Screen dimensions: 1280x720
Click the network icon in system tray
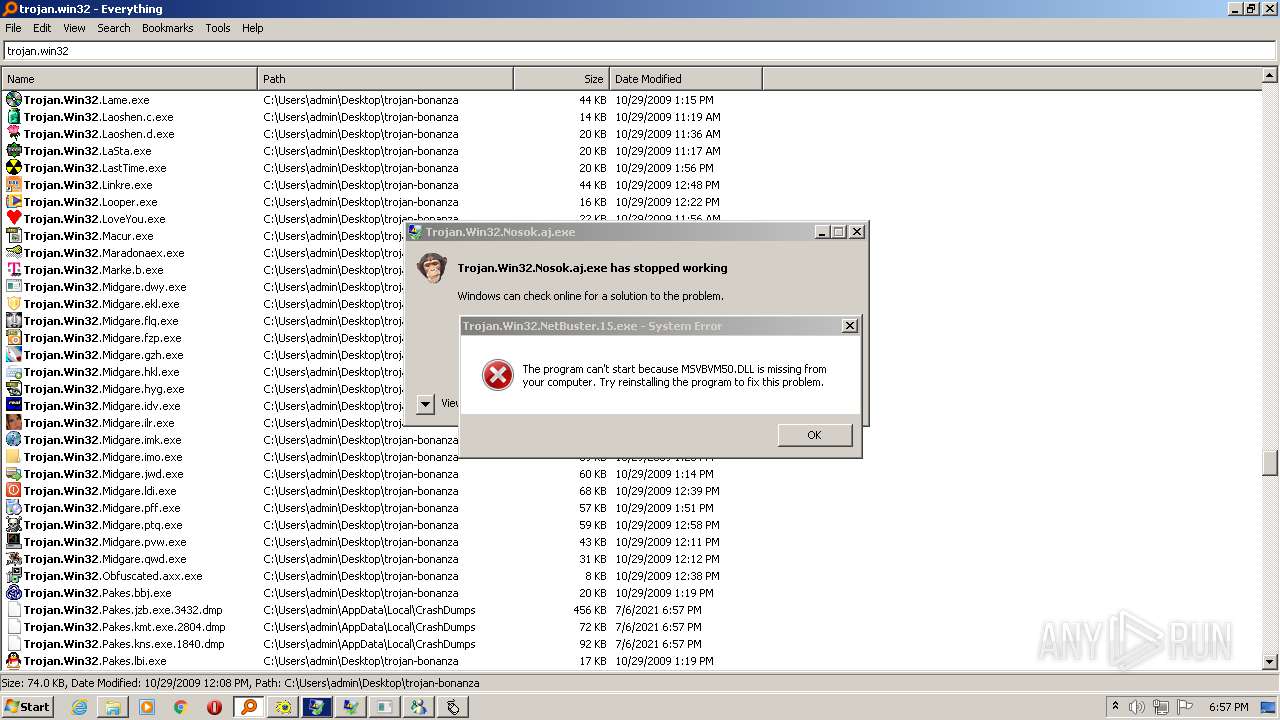1161,707
